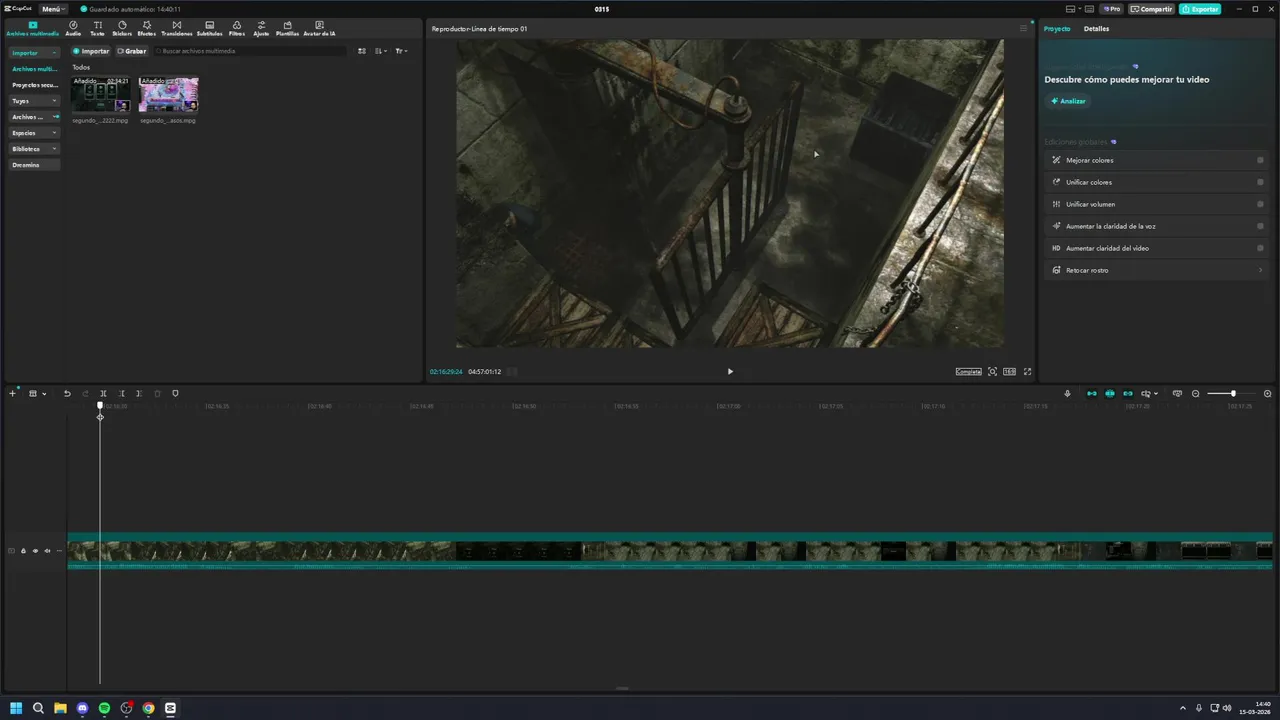Screen dimensions: 1280x720
Task: Click the fullscreen preview icon
Action: (1027, 372)
